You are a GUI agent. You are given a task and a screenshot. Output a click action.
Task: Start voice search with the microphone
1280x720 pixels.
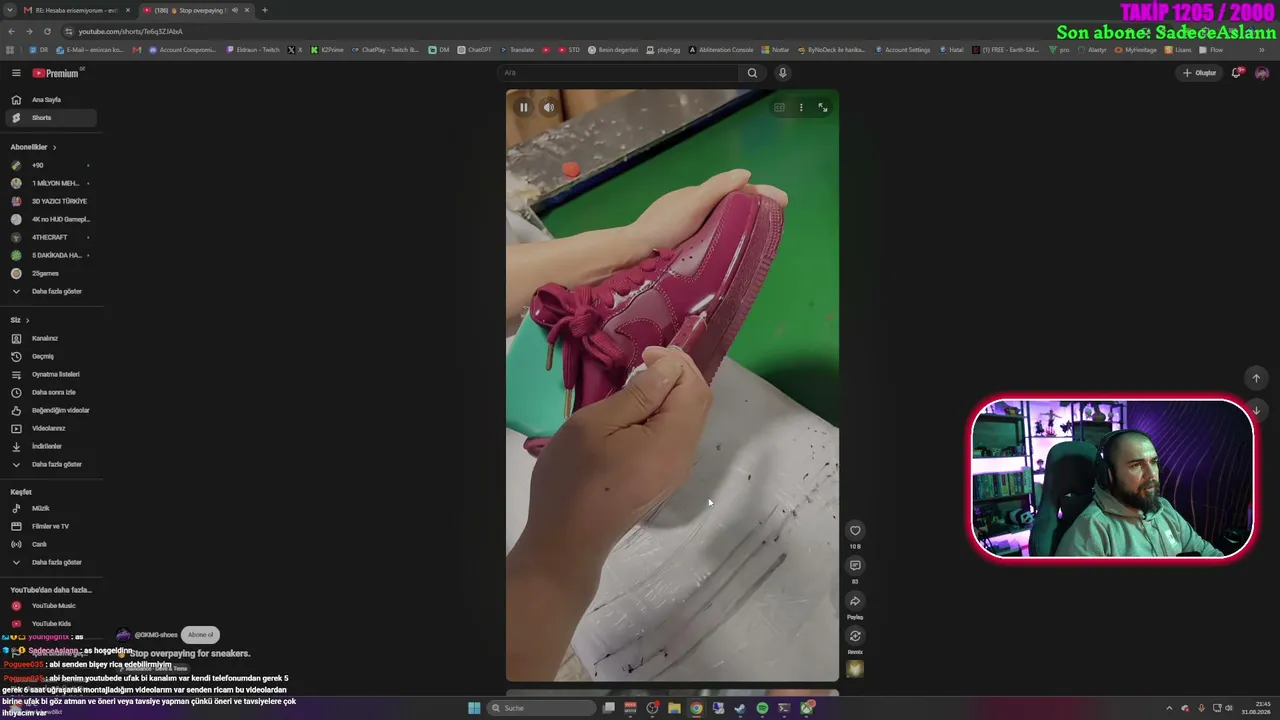coord(783,73)
